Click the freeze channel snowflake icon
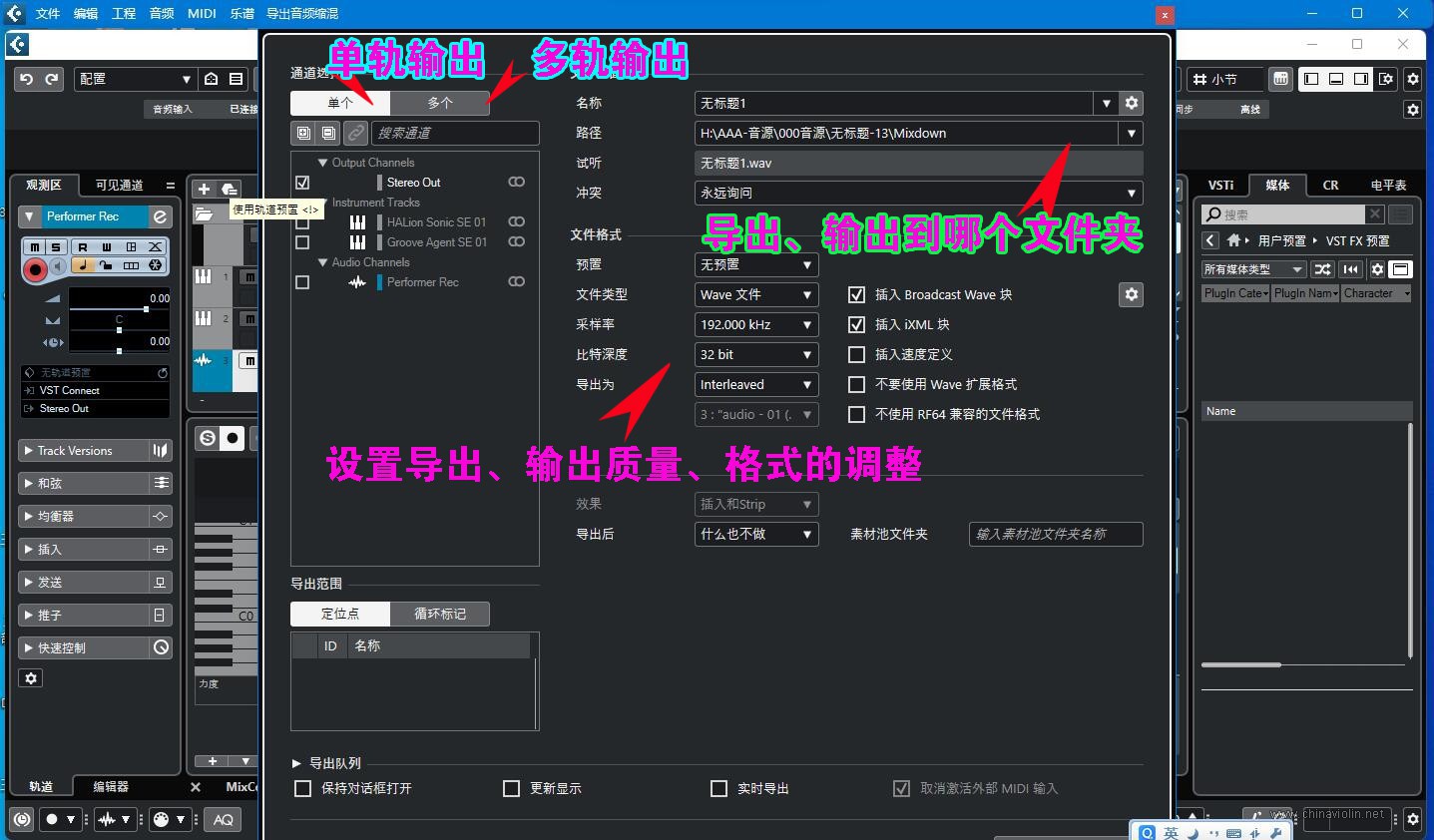 (156, 265)
